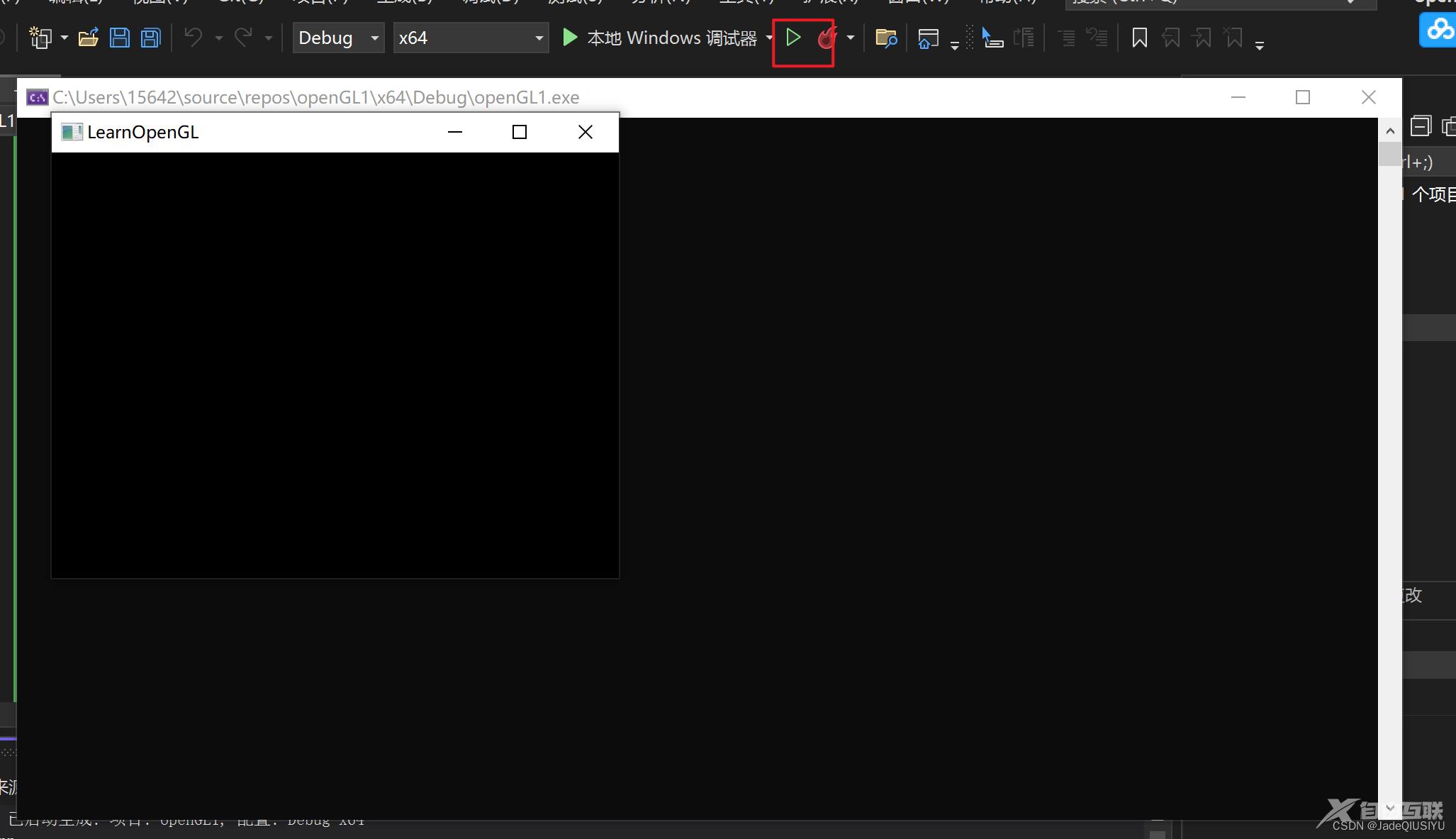The height and width of the screenshot is (839, 1456).
Task: Open Find in Files folder-search icon
Action: coord(886,38)
